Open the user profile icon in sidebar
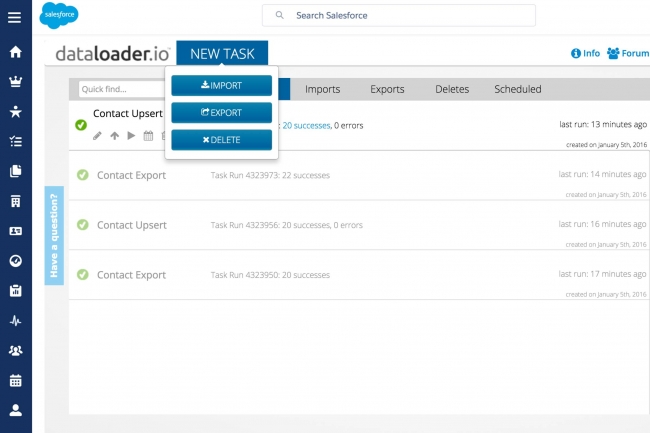 pyautogui.click(x=15, y=410)
